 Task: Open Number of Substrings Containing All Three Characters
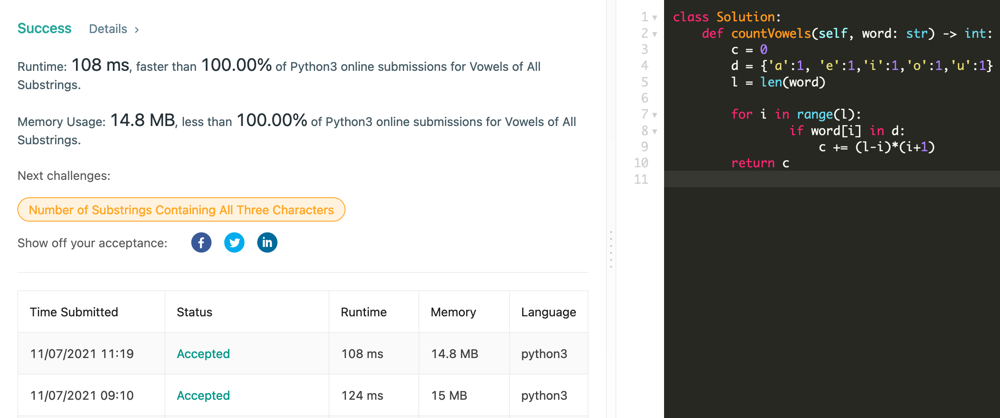point(181,210)
